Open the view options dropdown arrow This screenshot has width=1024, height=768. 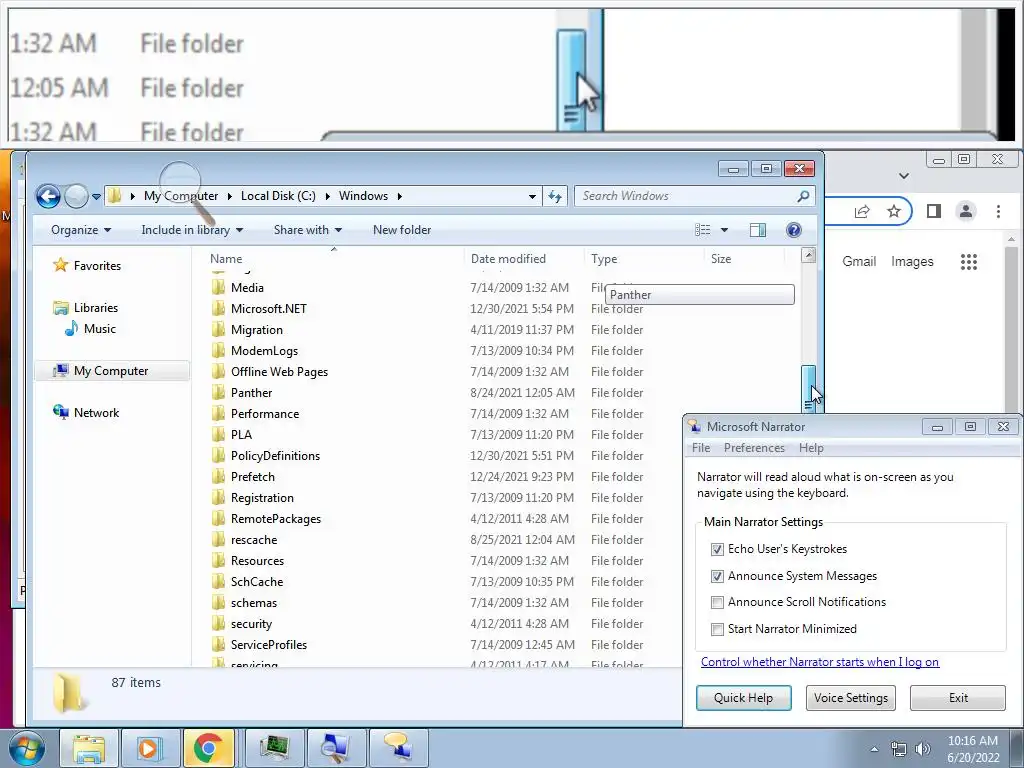click(724, 230)
